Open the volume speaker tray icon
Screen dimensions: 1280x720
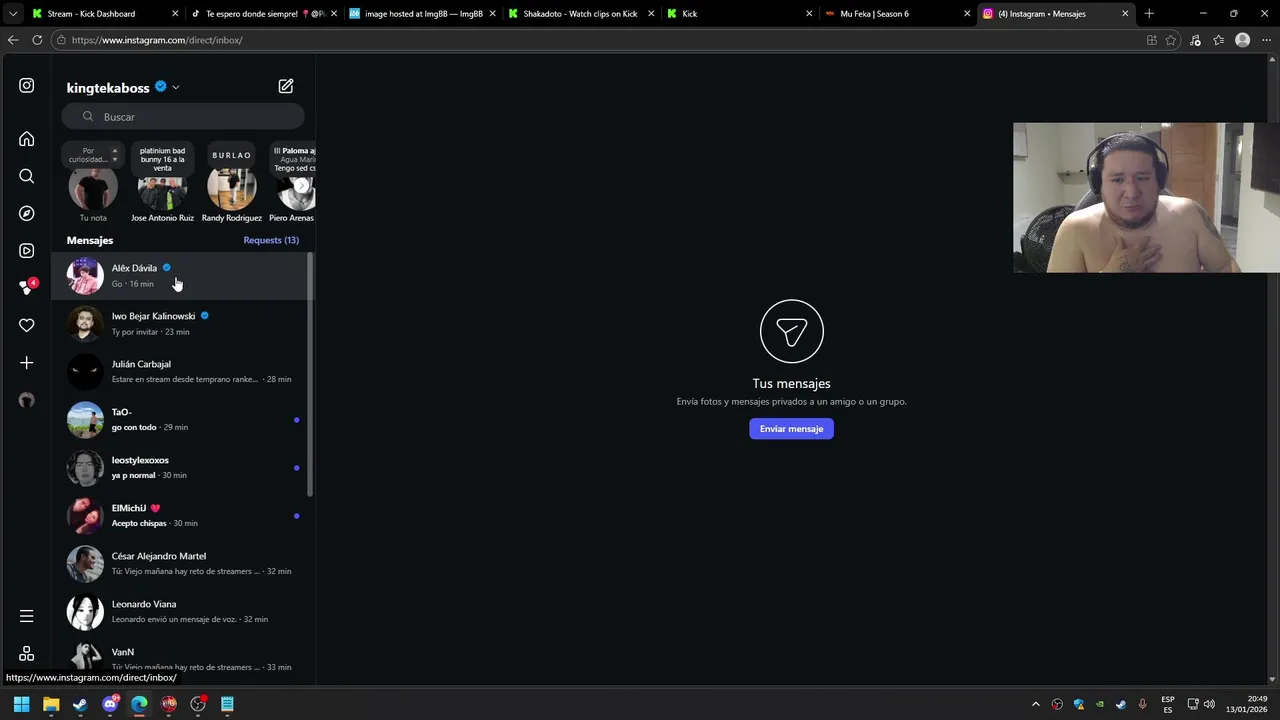point(1209,704)
